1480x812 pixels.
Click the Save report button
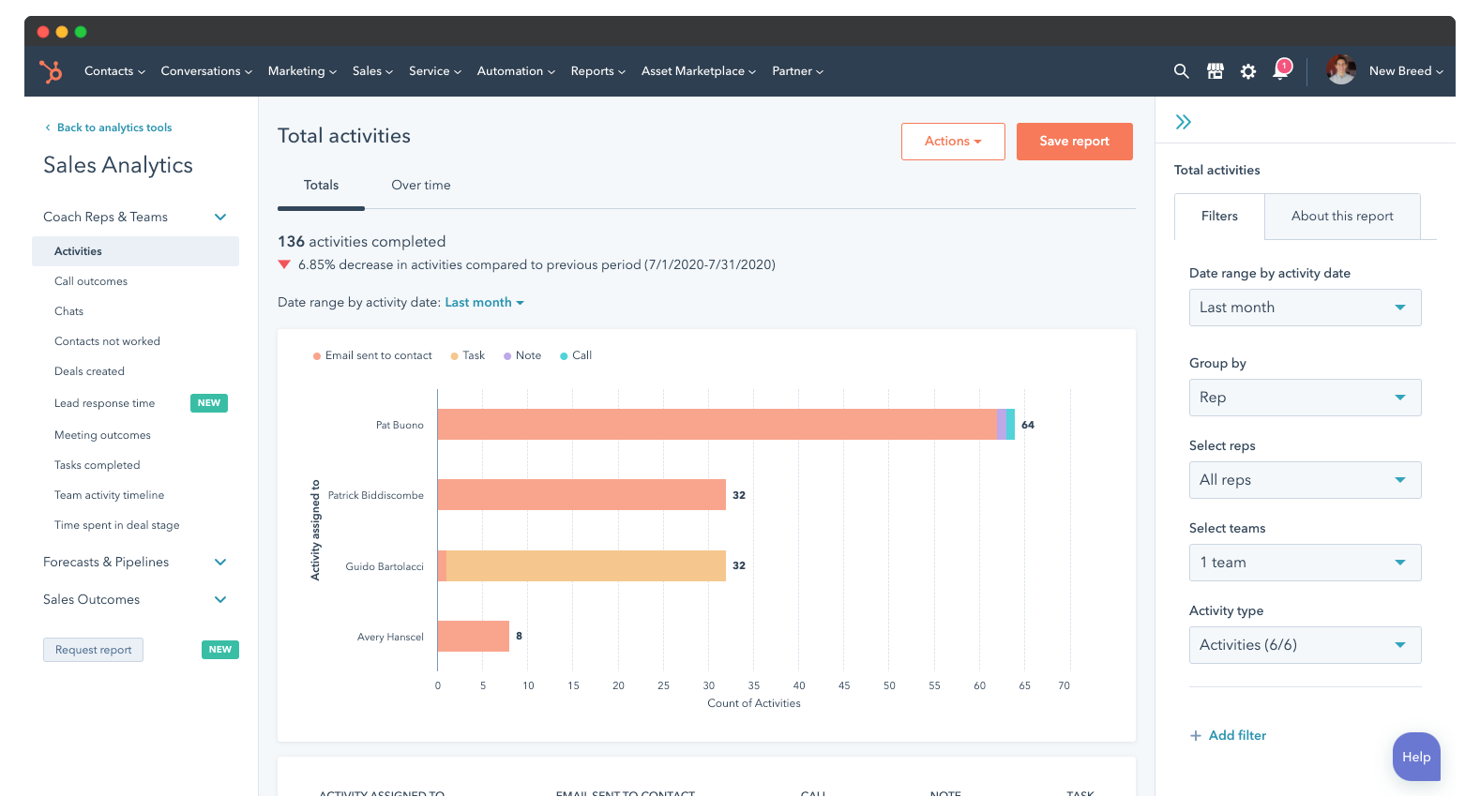coord(1074,142)
